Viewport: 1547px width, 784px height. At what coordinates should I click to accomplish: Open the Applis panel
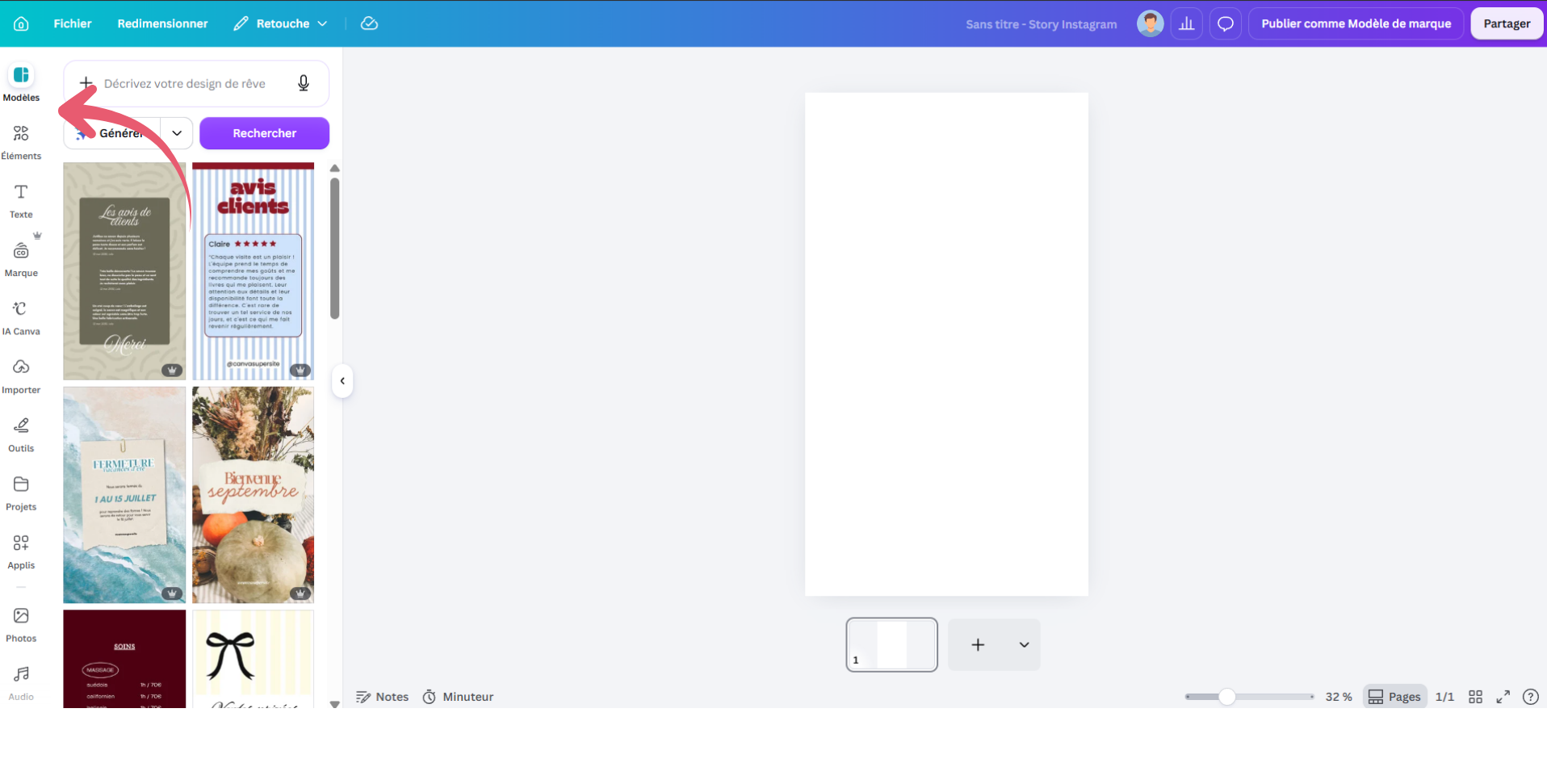pyautogui.click(x=21, y=552)
